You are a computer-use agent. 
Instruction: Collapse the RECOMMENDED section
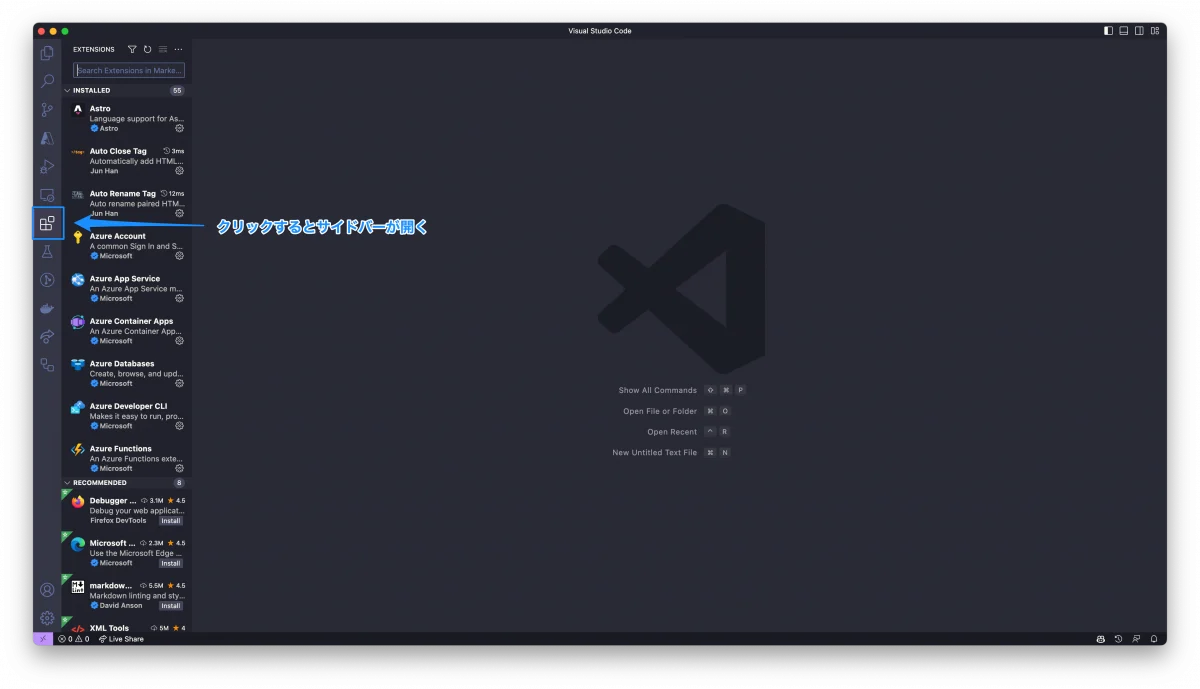[x=126, y=482]
